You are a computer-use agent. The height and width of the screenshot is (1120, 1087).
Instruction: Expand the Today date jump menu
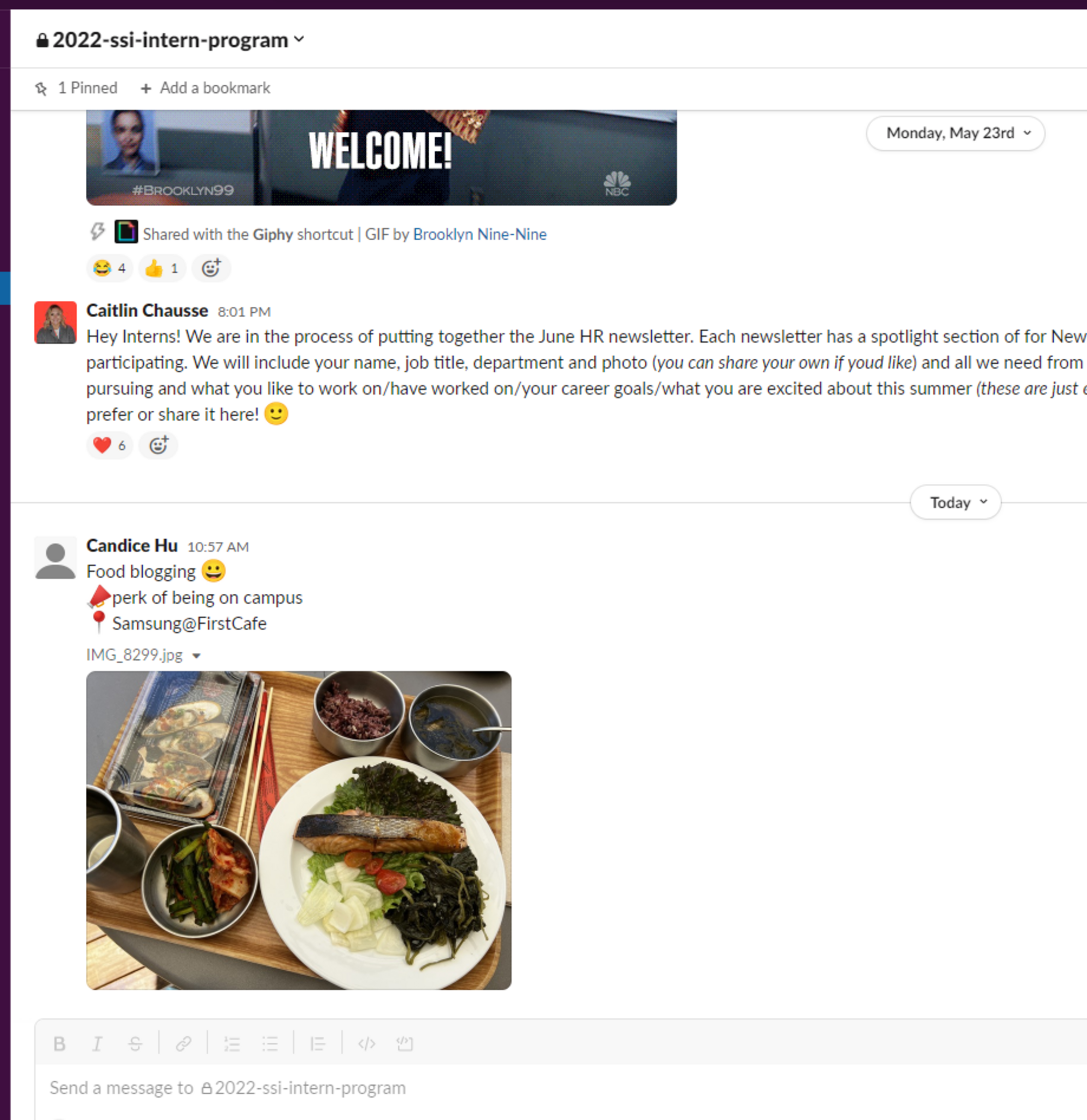coord(956,502)
